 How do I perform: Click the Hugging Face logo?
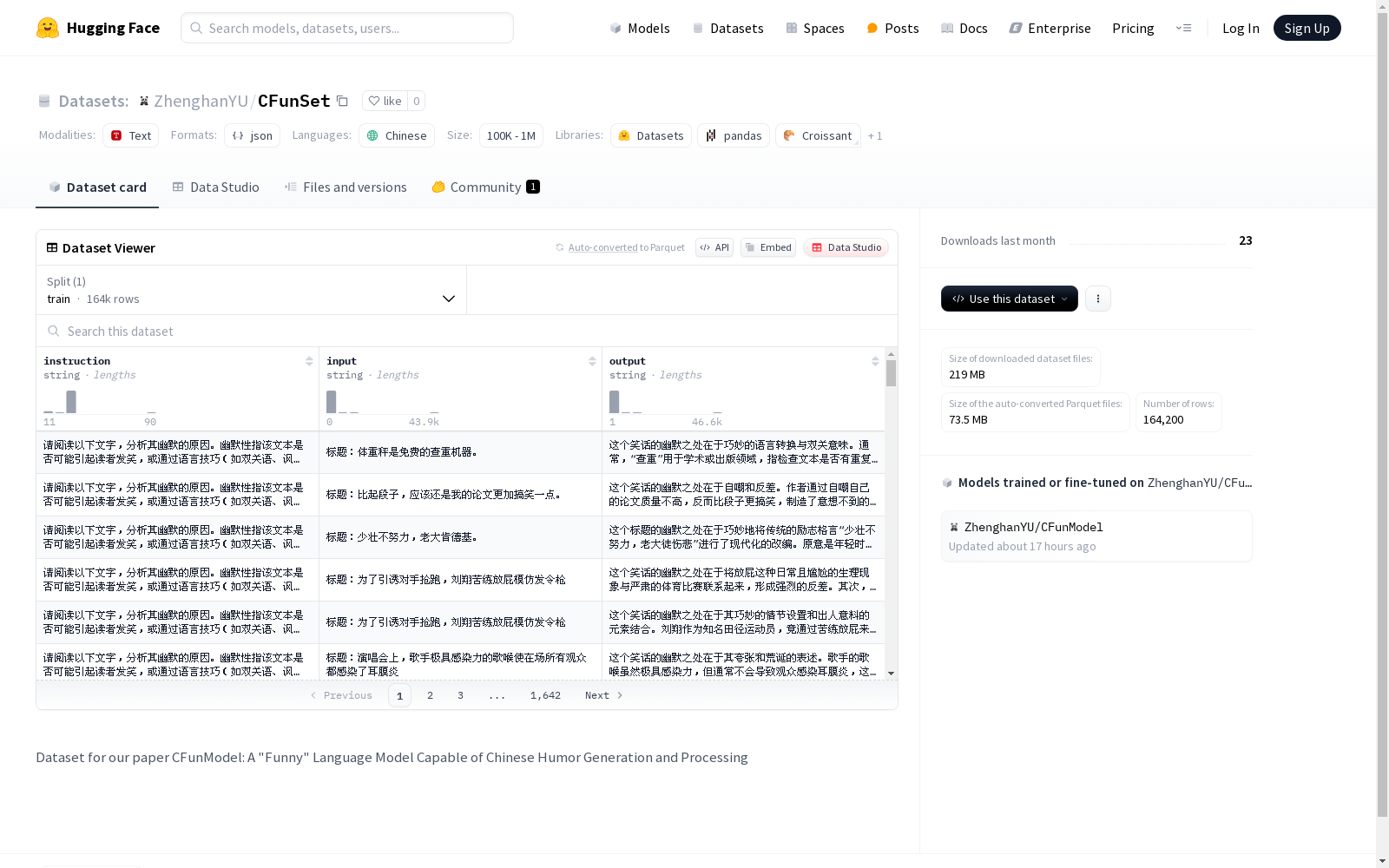coord(98,28)
